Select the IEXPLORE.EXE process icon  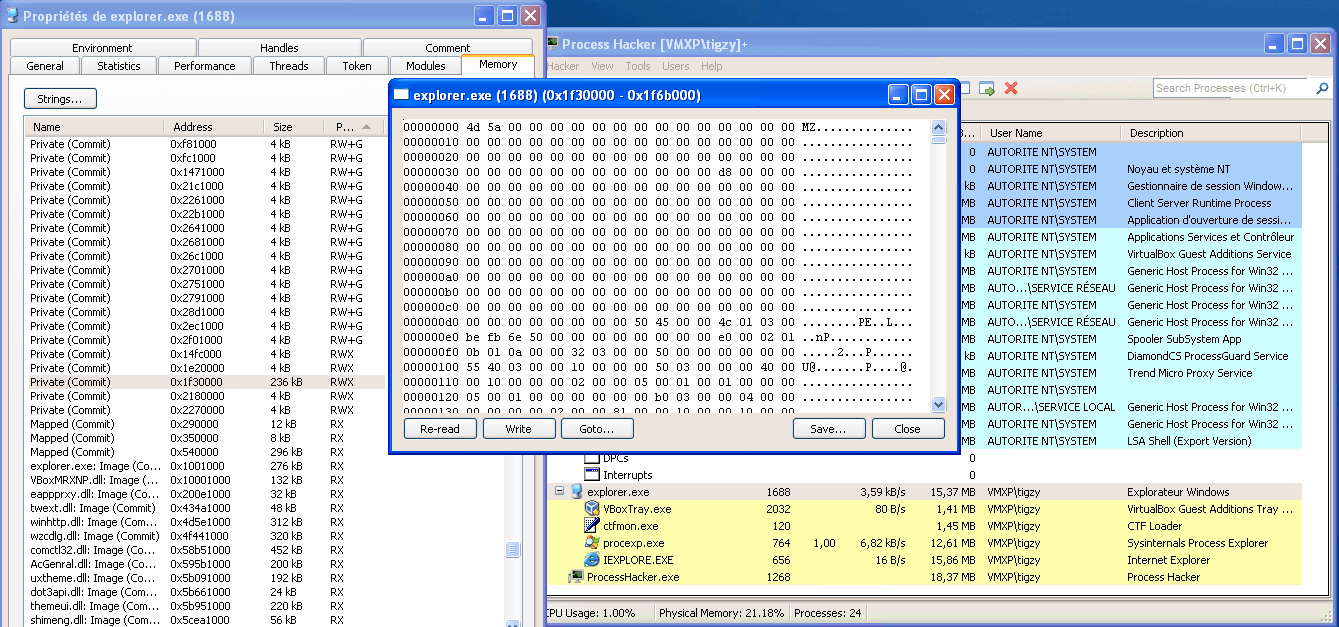[x=592, y=560]
